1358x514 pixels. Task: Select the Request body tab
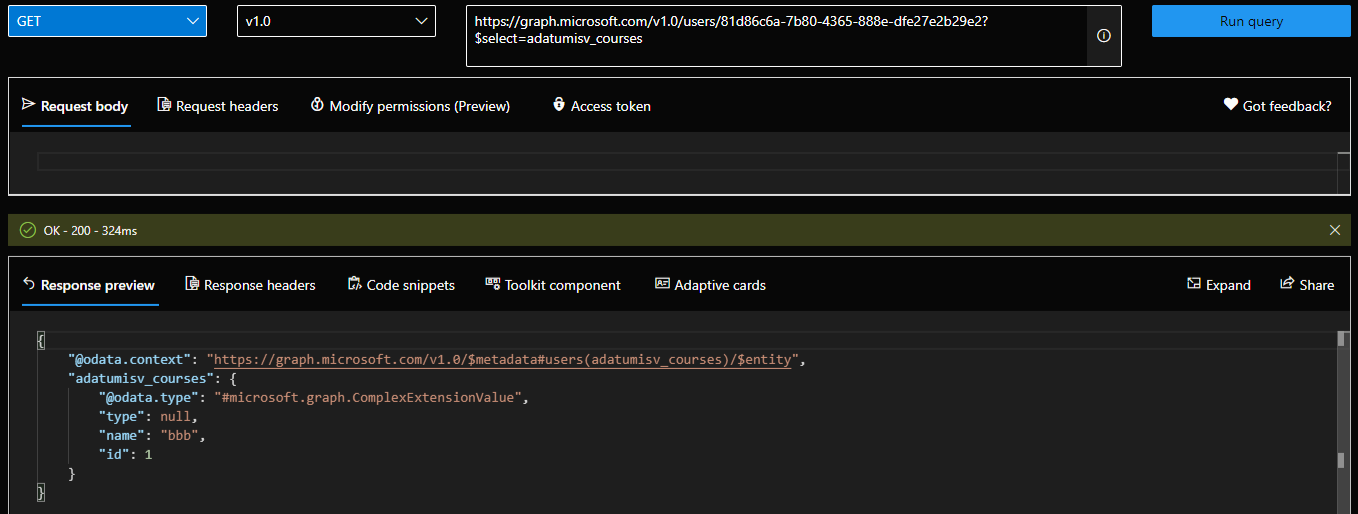[75, 106]
